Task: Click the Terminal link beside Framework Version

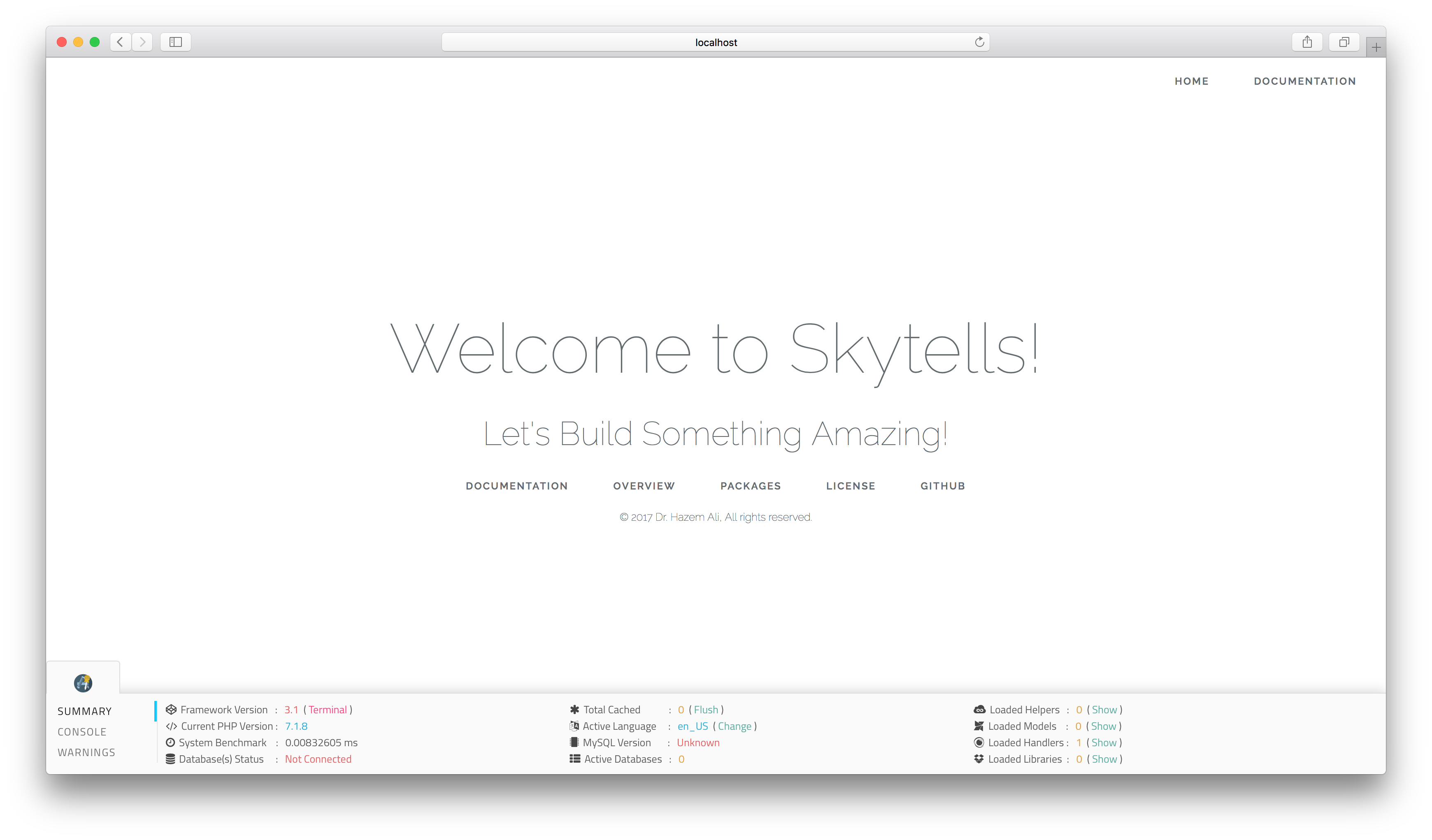Action: point(328,709)
